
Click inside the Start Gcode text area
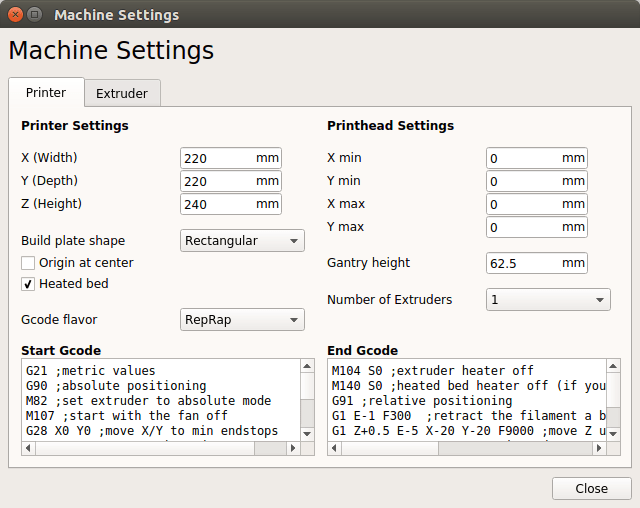coord(160,400)
